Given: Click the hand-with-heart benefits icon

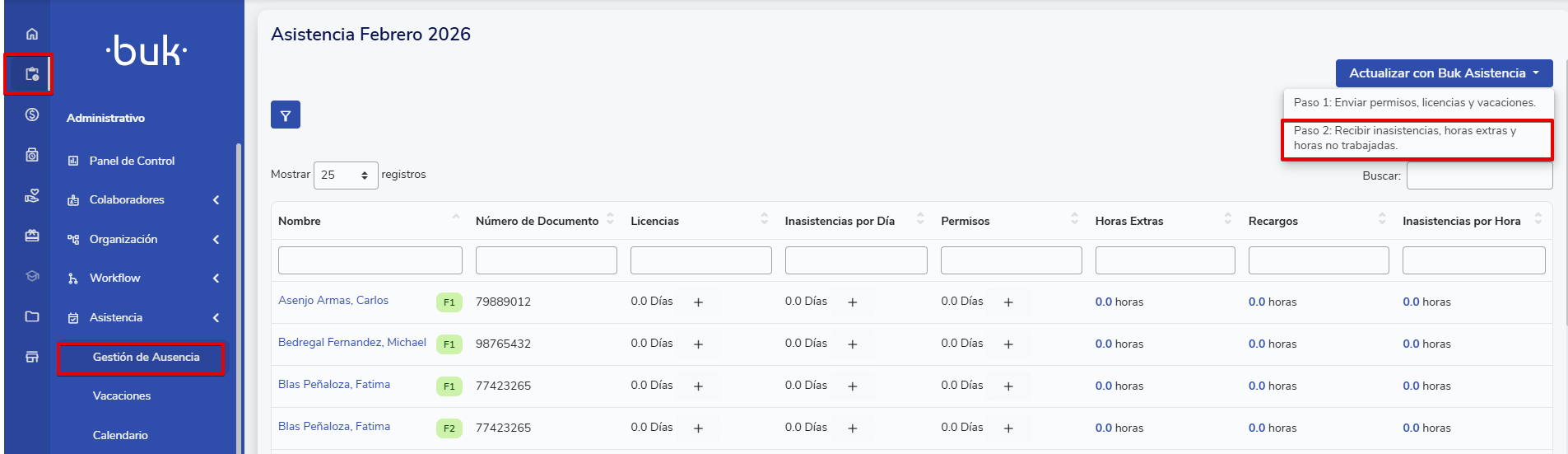Looking at the screenshot, I should (x=32, y=195).
